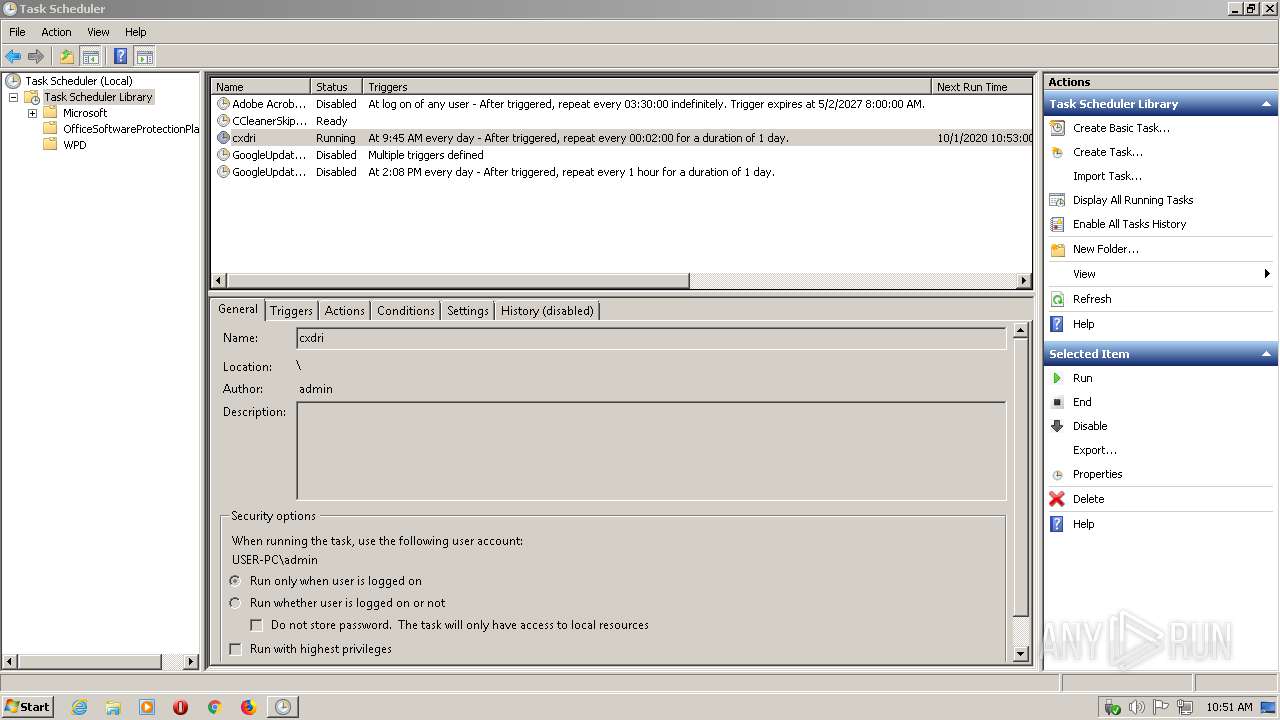Open the View submenu arrow in Actions
Image resolution: width=1280 pixels, height=720 pixels.
(1267, 274)
